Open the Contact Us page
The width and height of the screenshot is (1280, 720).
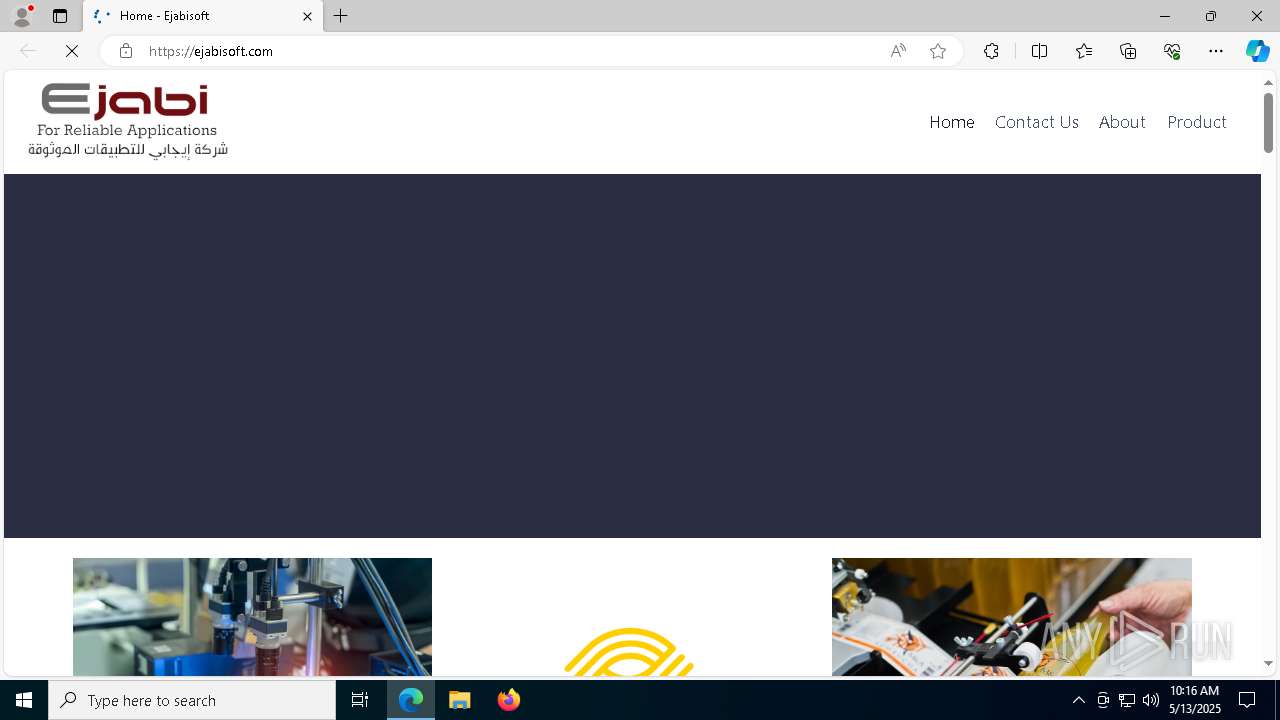[1037, 122]
